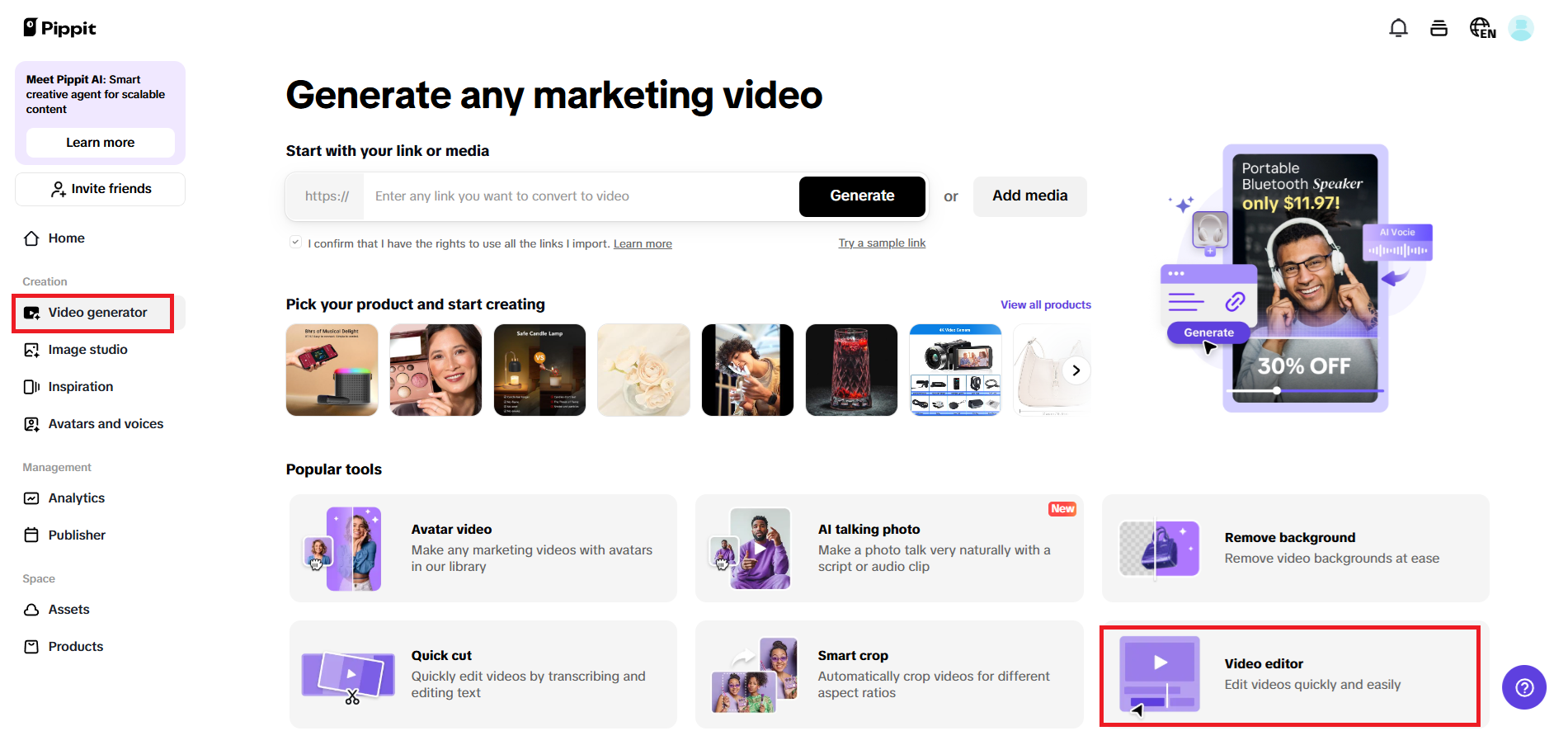Click the Quick cut scissors illustration
This screenshot has width=1568, height=731.
[x=348, y=677]
